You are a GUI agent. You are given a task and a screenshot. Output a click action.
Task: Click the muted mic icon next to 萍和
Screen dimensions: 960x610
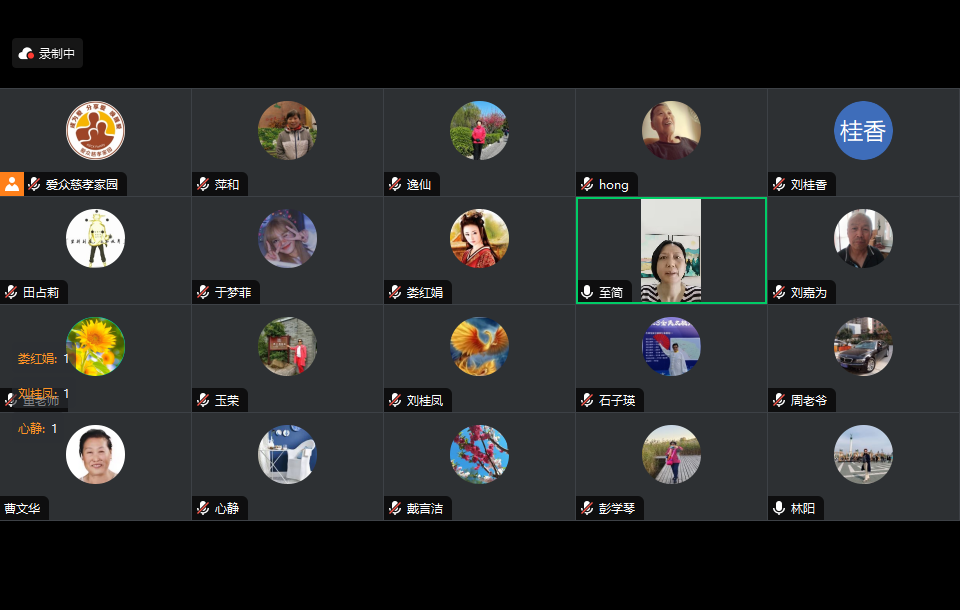pos(203,184)
